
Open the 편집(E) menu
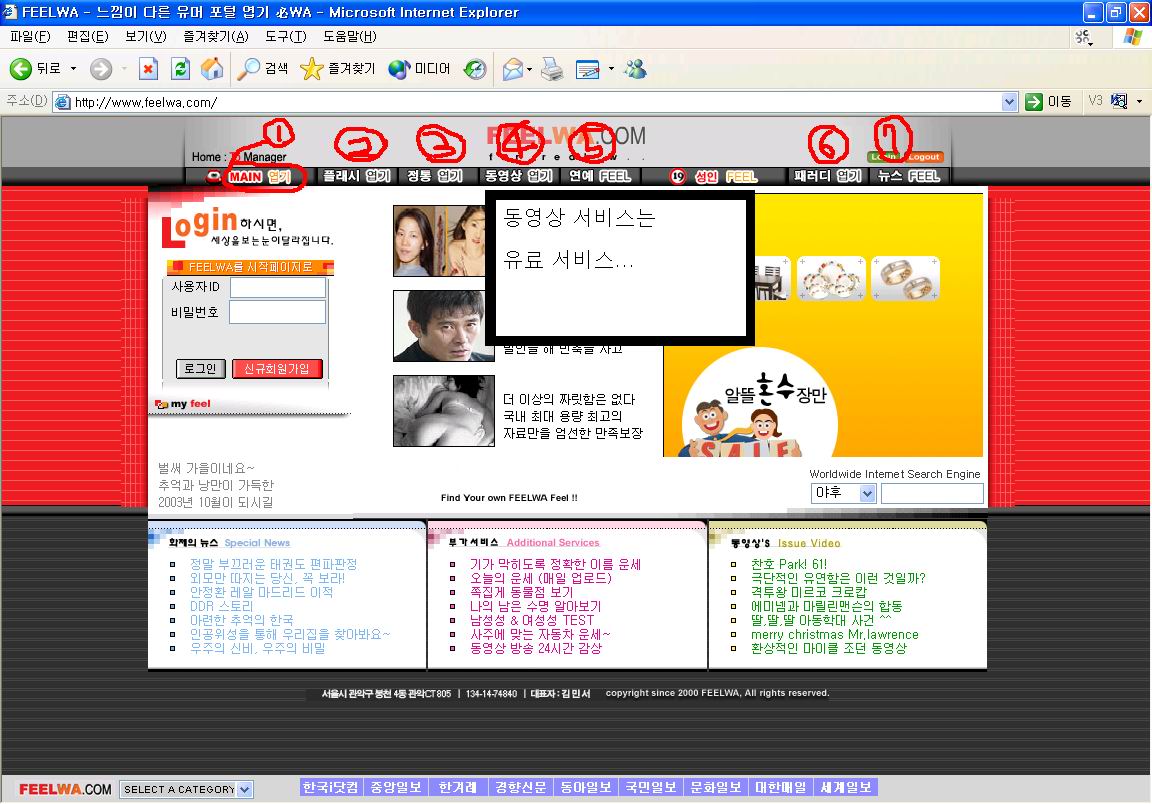(87, 36)
